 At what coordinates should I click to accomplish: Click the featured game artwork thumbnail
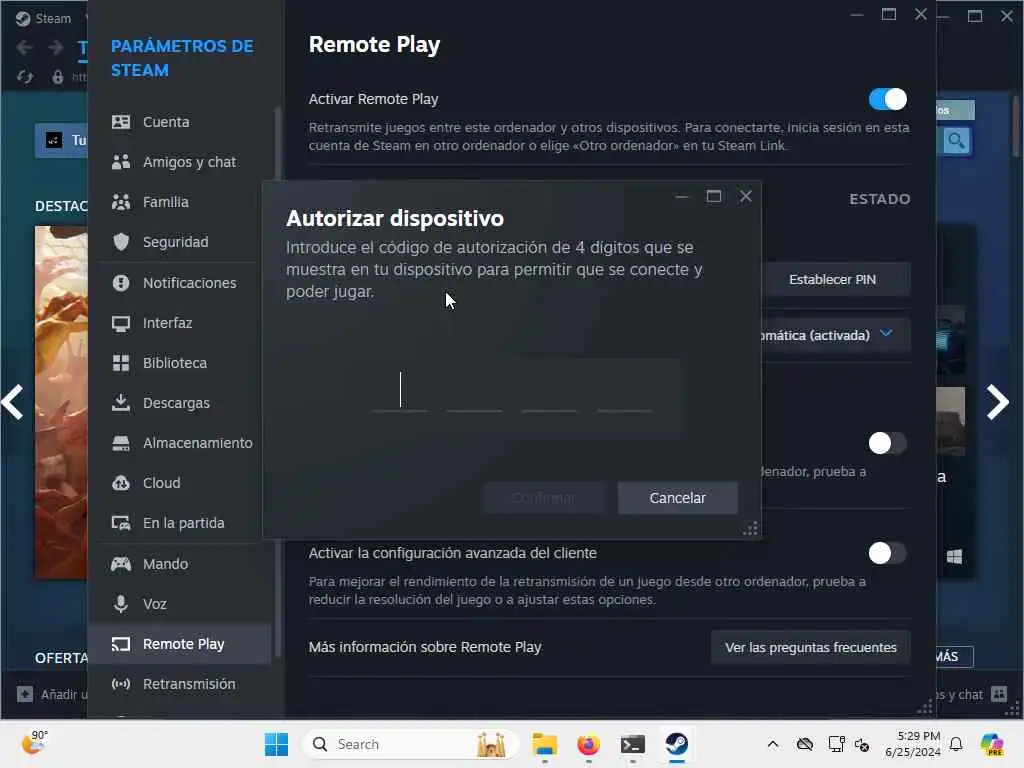pos(61,402)
